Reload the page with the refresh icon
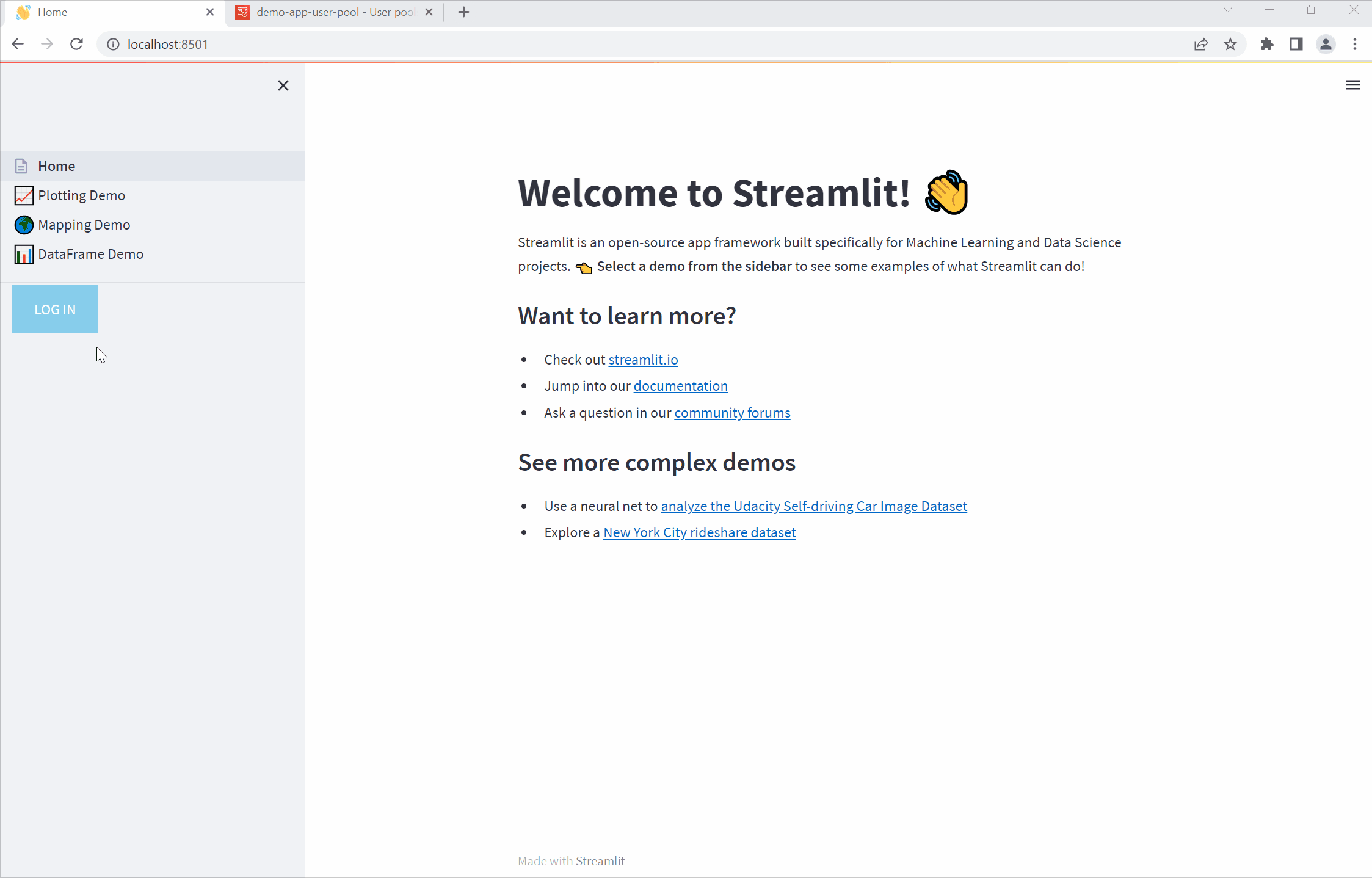1372x878 pixels. point(76,44)
